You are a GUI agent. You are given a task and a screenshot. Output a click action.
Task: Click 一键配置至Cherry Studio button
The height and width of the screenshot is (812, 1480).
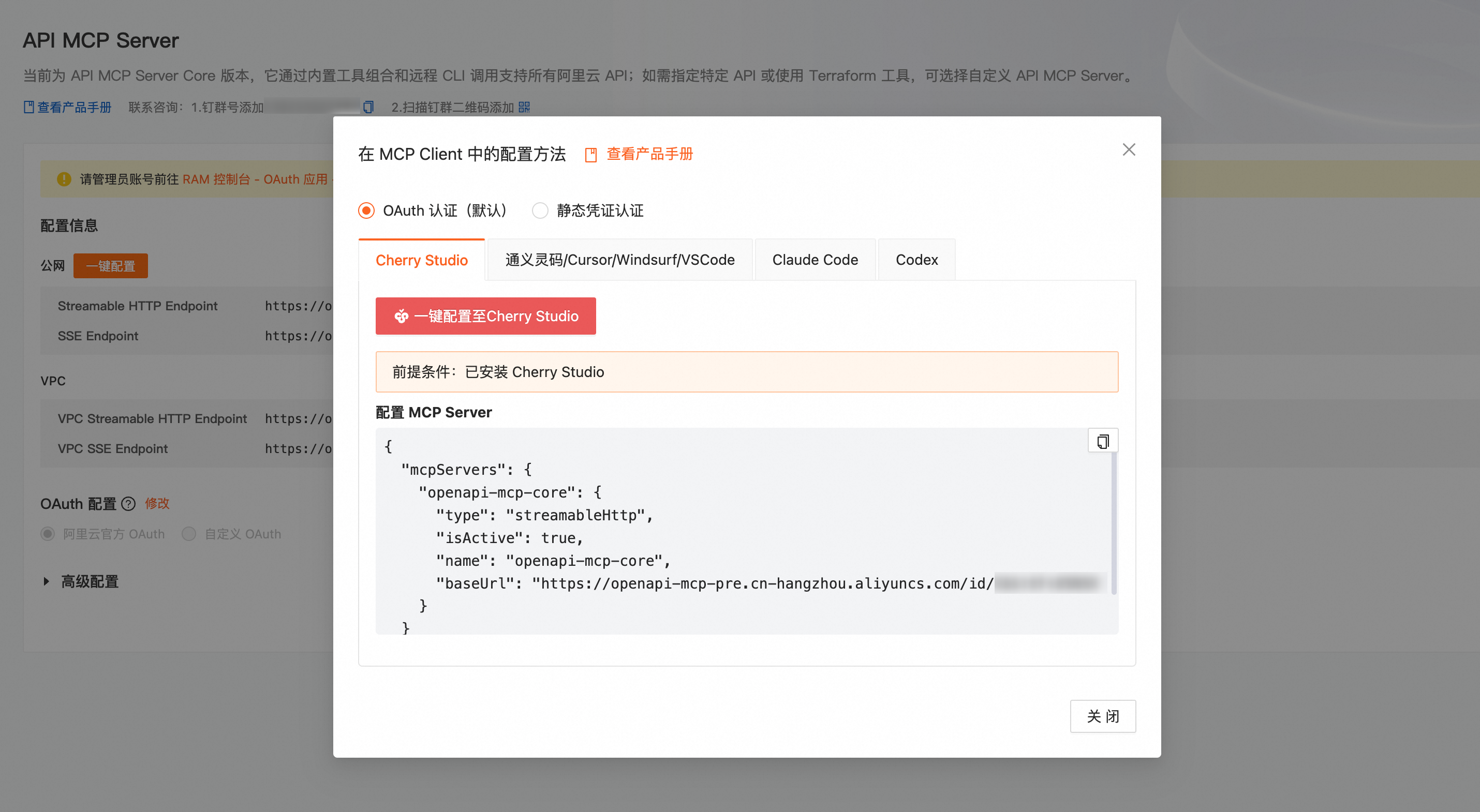point(485,316)
